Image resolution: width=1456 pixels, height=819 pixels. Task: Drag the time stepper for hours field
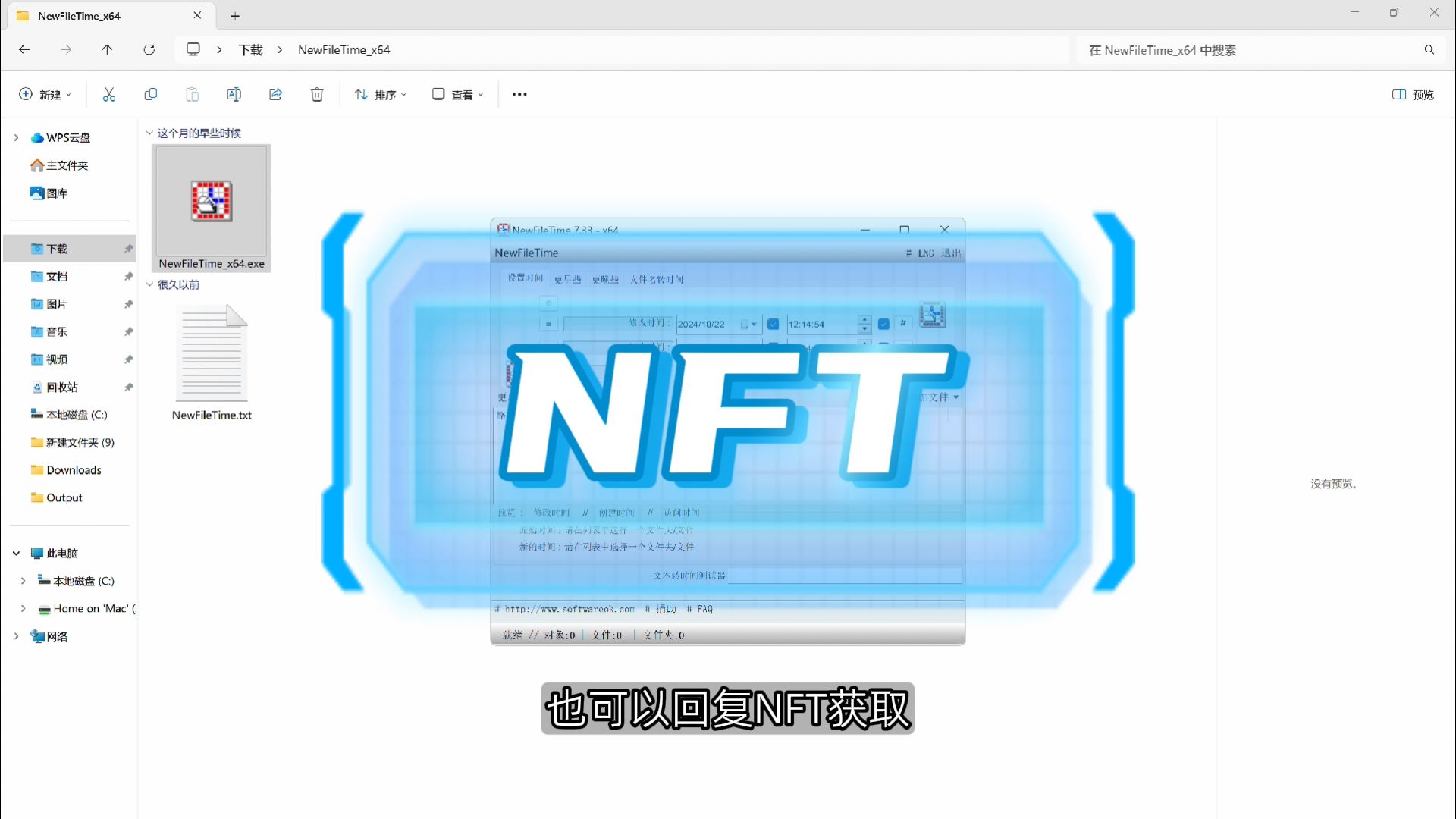point(862,323)
